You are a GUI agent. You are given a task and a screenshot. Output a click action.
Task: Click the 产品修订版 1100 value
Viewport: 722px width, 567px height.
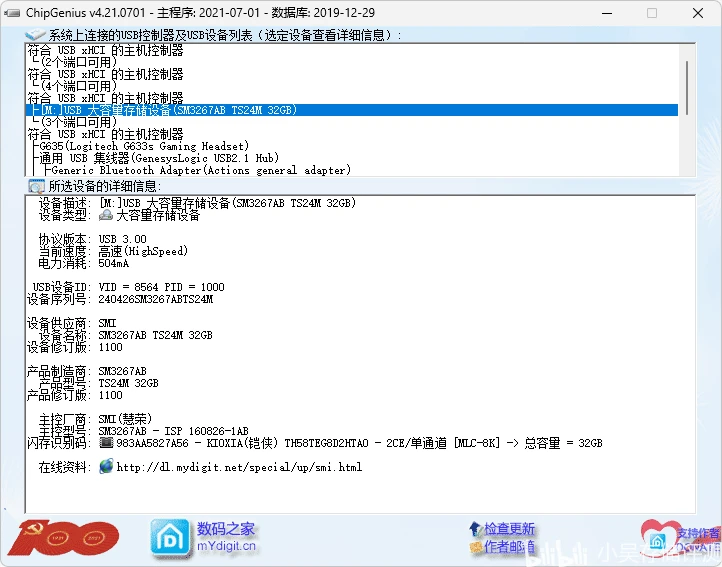click(111, 395)
